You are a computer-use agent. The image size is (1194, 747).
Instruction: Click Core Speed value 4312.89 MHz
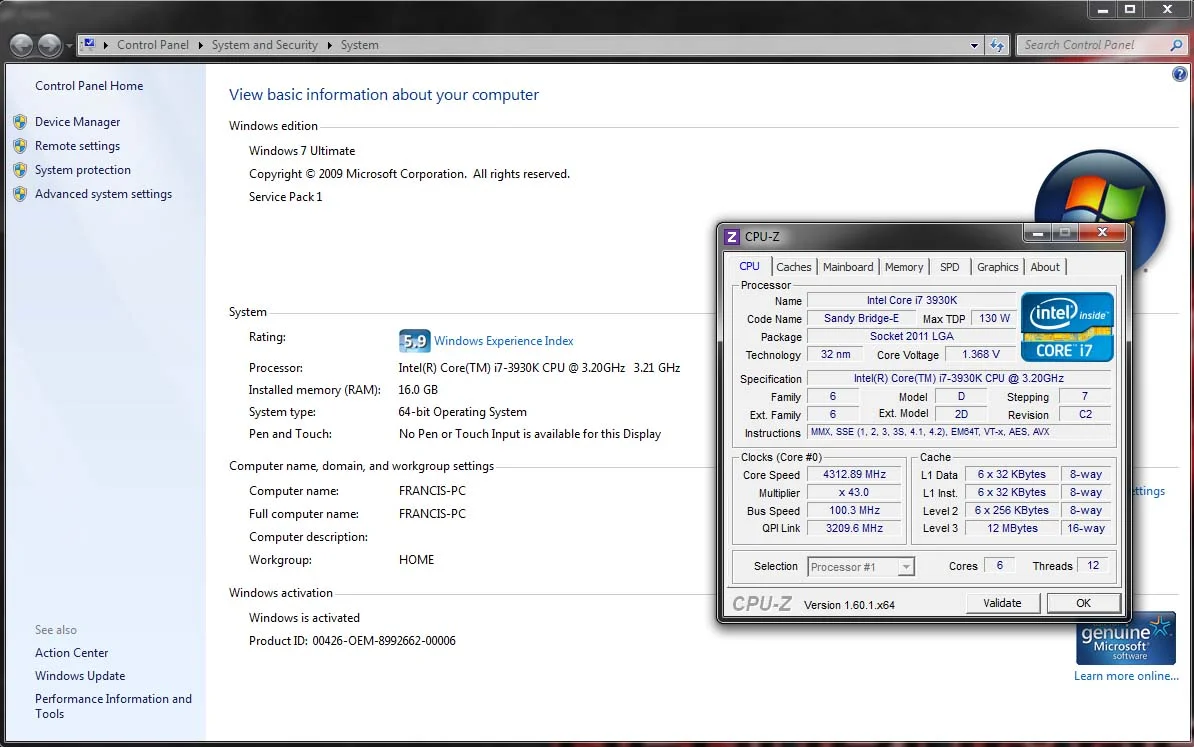point(854,474)
